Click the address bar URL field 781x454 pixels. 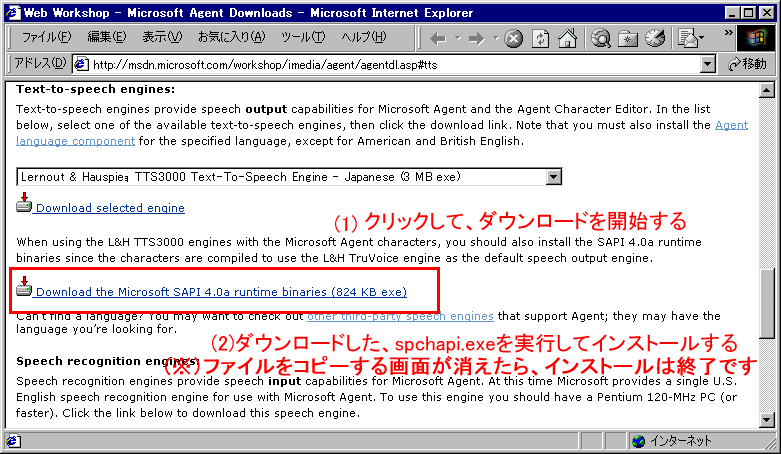pos(393,64)
